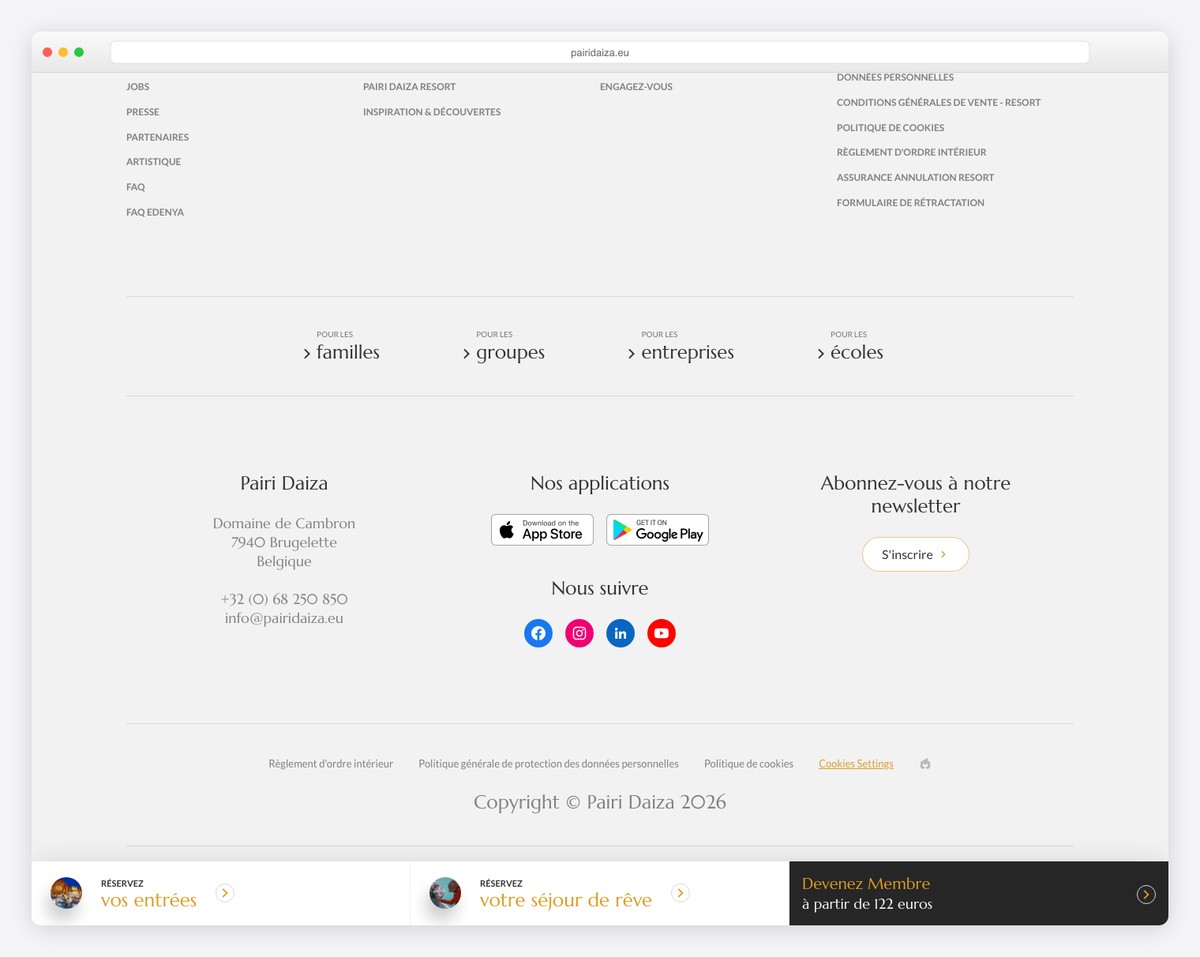
Task: Select 'Inspiration & Découvertes' in footer menu
Action: [x=432, y=112]
